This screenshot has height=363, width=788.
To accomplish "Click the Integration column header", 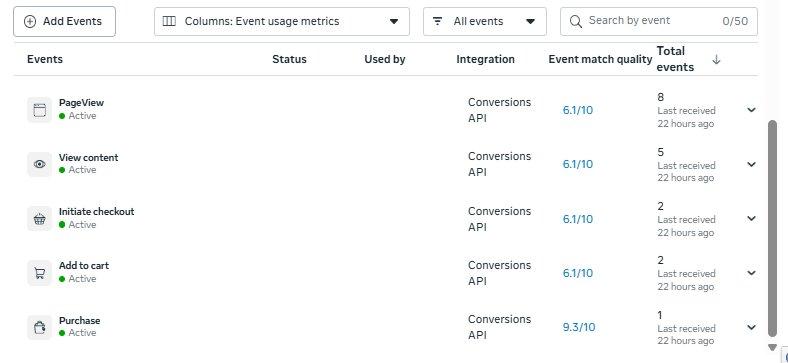I will pyautogui.click(x=485, y=59).
